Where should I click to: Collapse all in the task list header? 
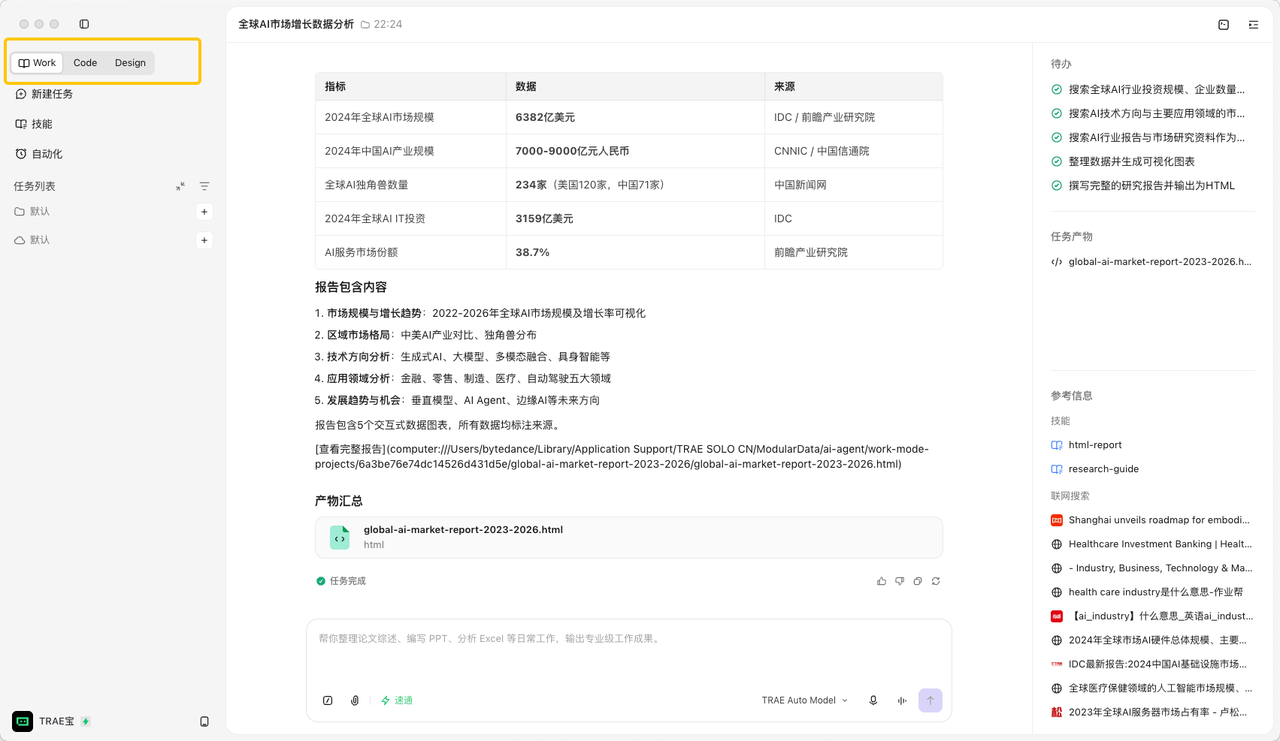point(180,186)
